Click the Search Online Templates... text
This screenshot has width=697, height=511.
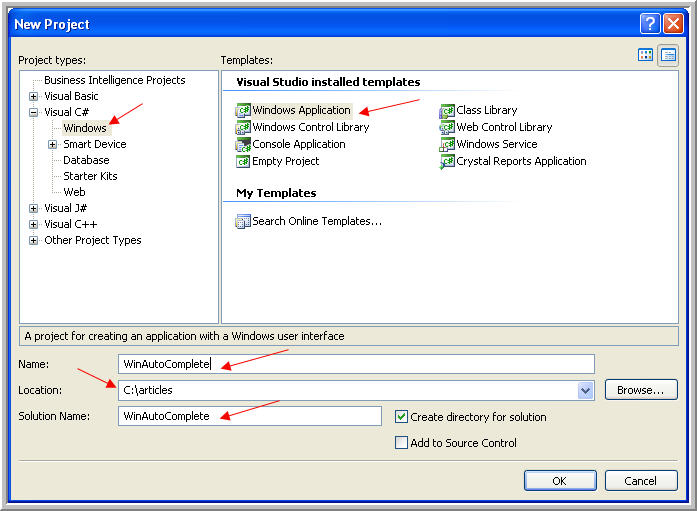[x=317, y=221]
